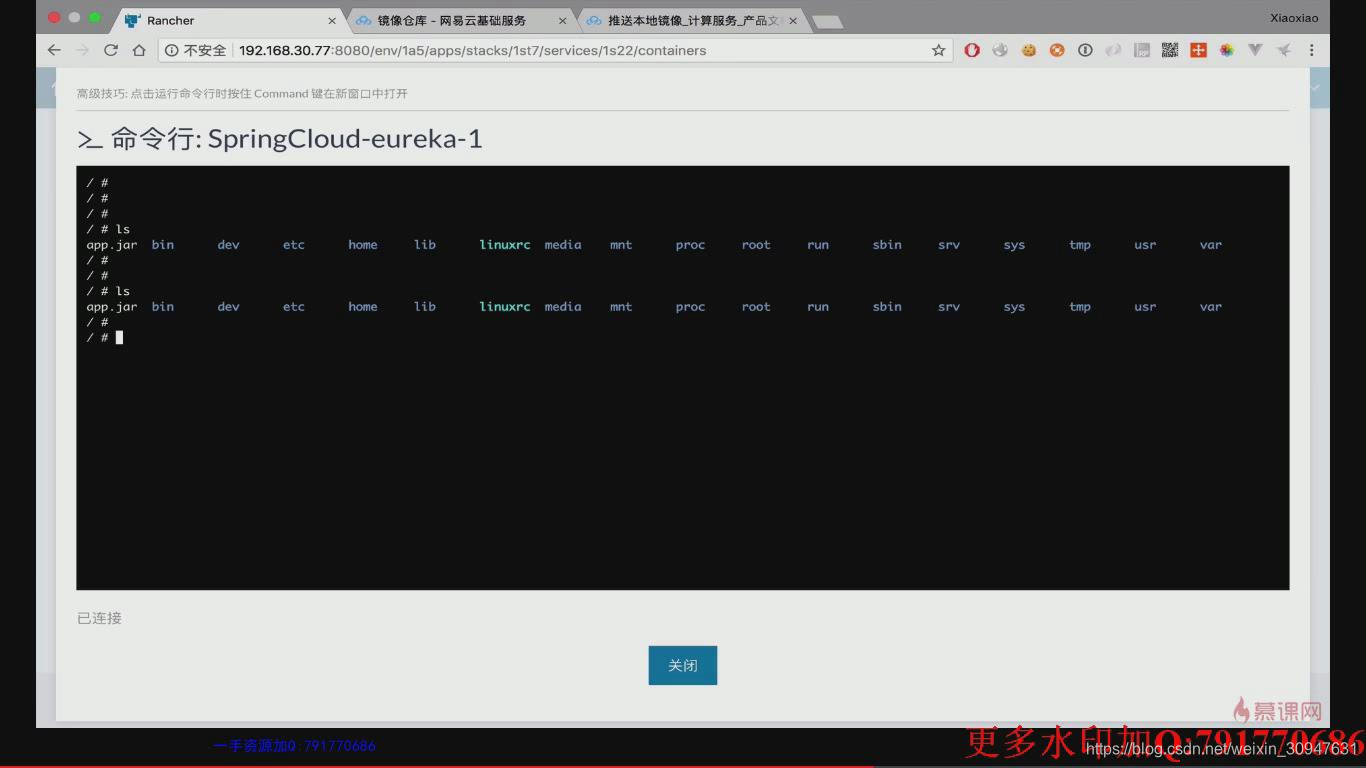Viewport: 1366px width, 768px height.
Task: Open the grey globe extension
Action: click(x=1000, y=50)
